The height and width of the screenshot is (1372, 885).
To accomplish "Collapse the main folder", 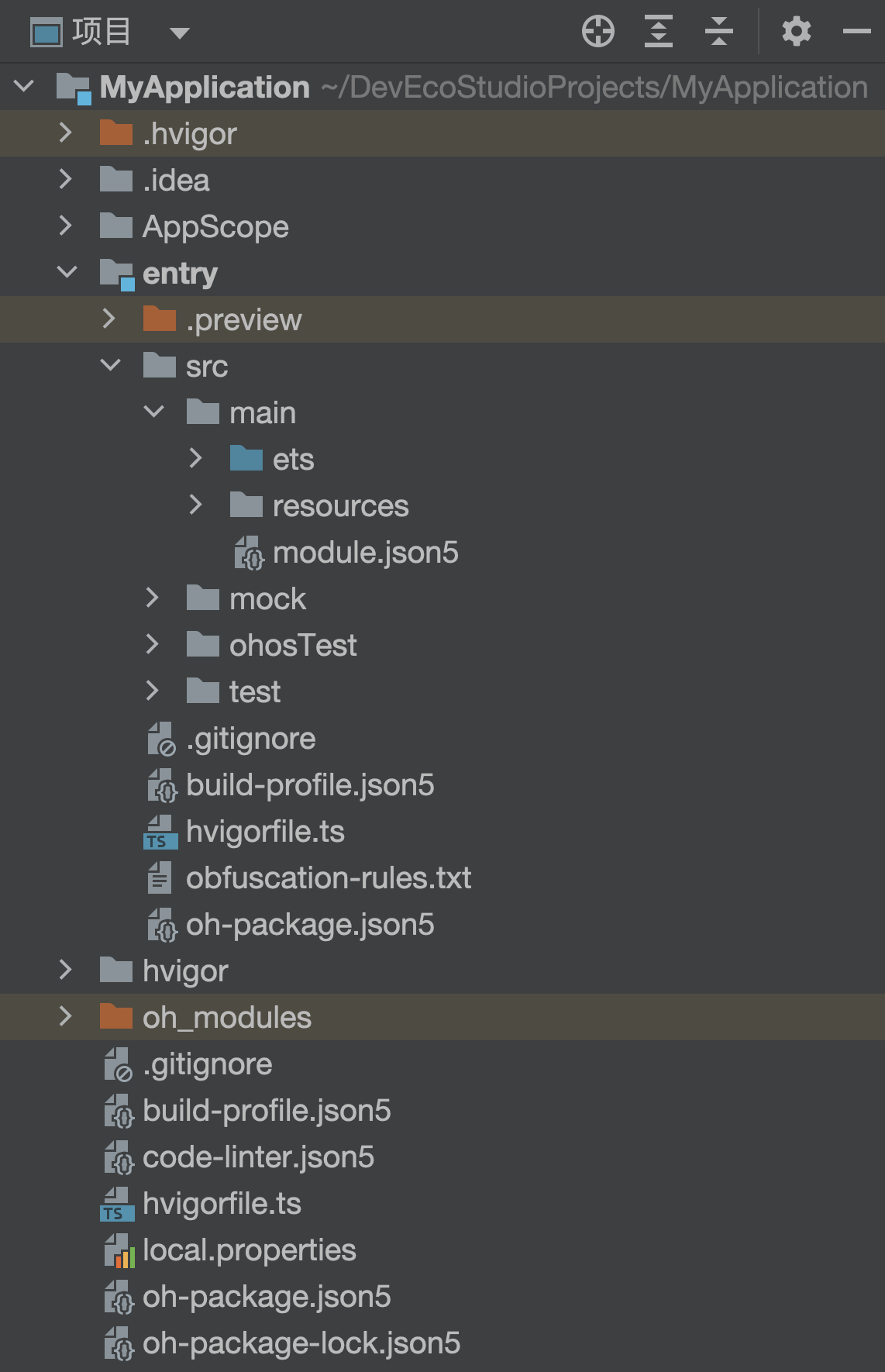I will coord(154,412).
